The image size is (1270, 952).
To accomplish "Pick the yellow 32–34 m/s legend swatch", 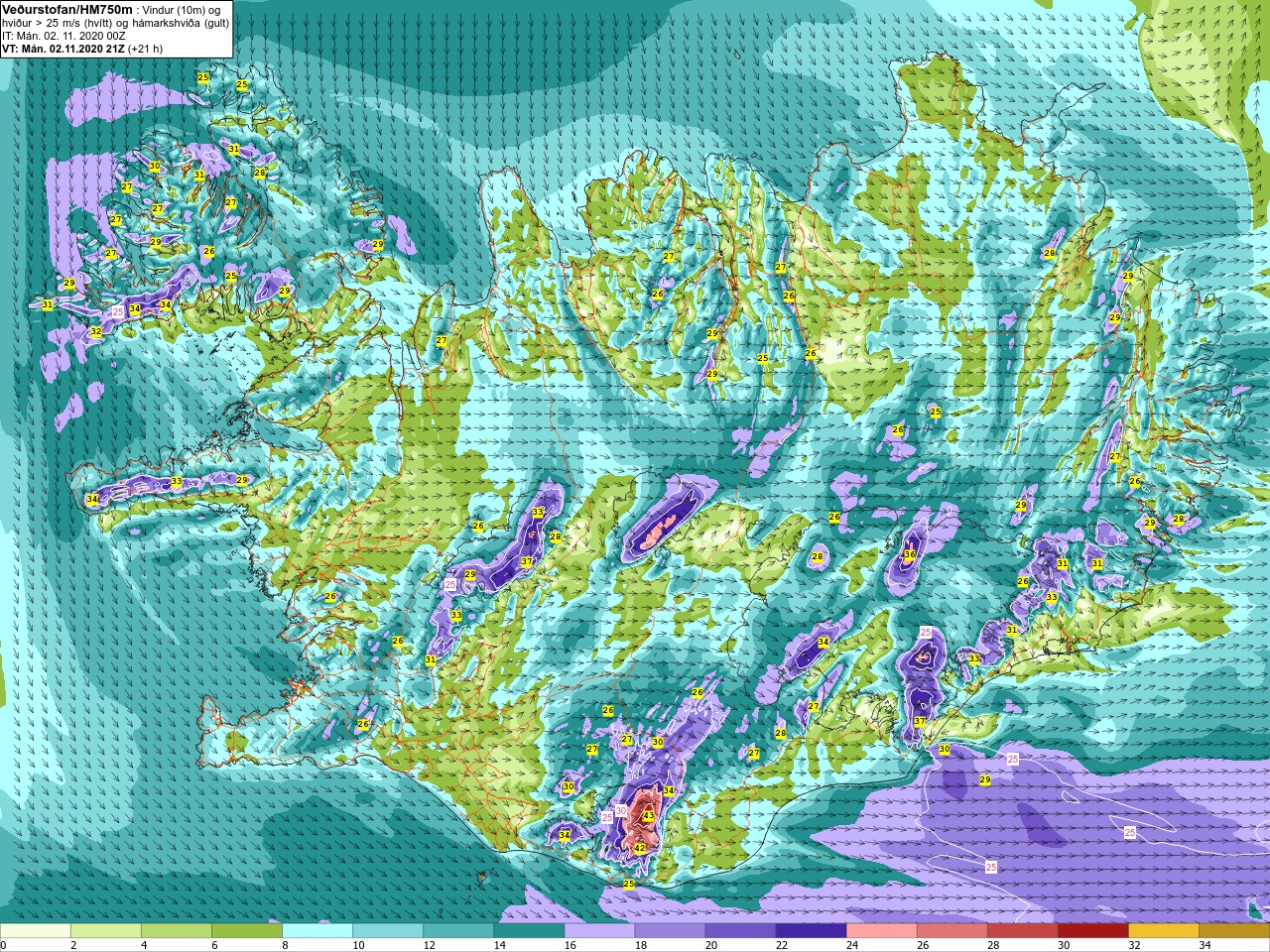I will [x=1163, y=931].
